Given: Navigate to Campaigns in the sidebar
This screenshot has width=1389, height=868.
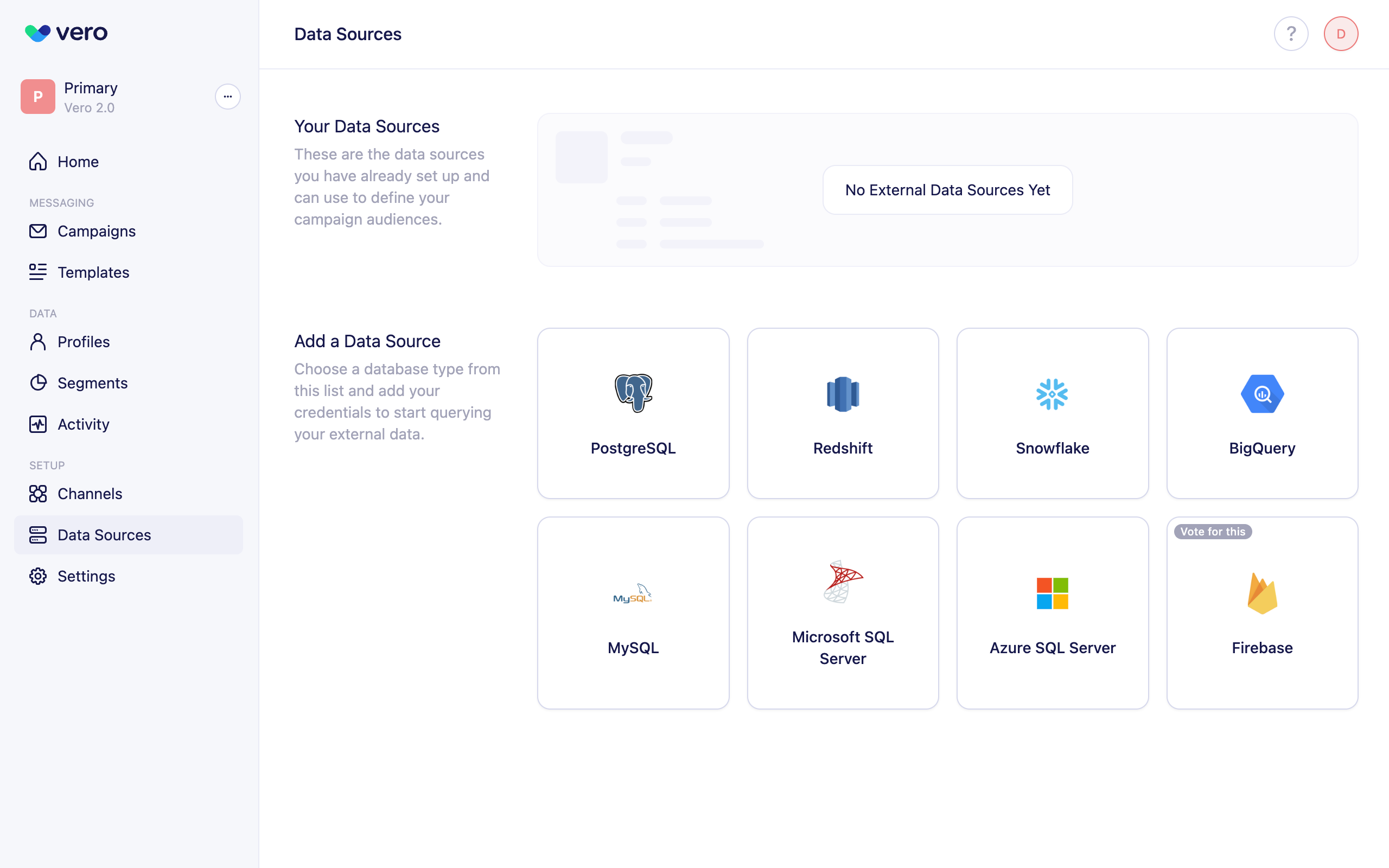Looking at the screenshot, I should 97,231.
